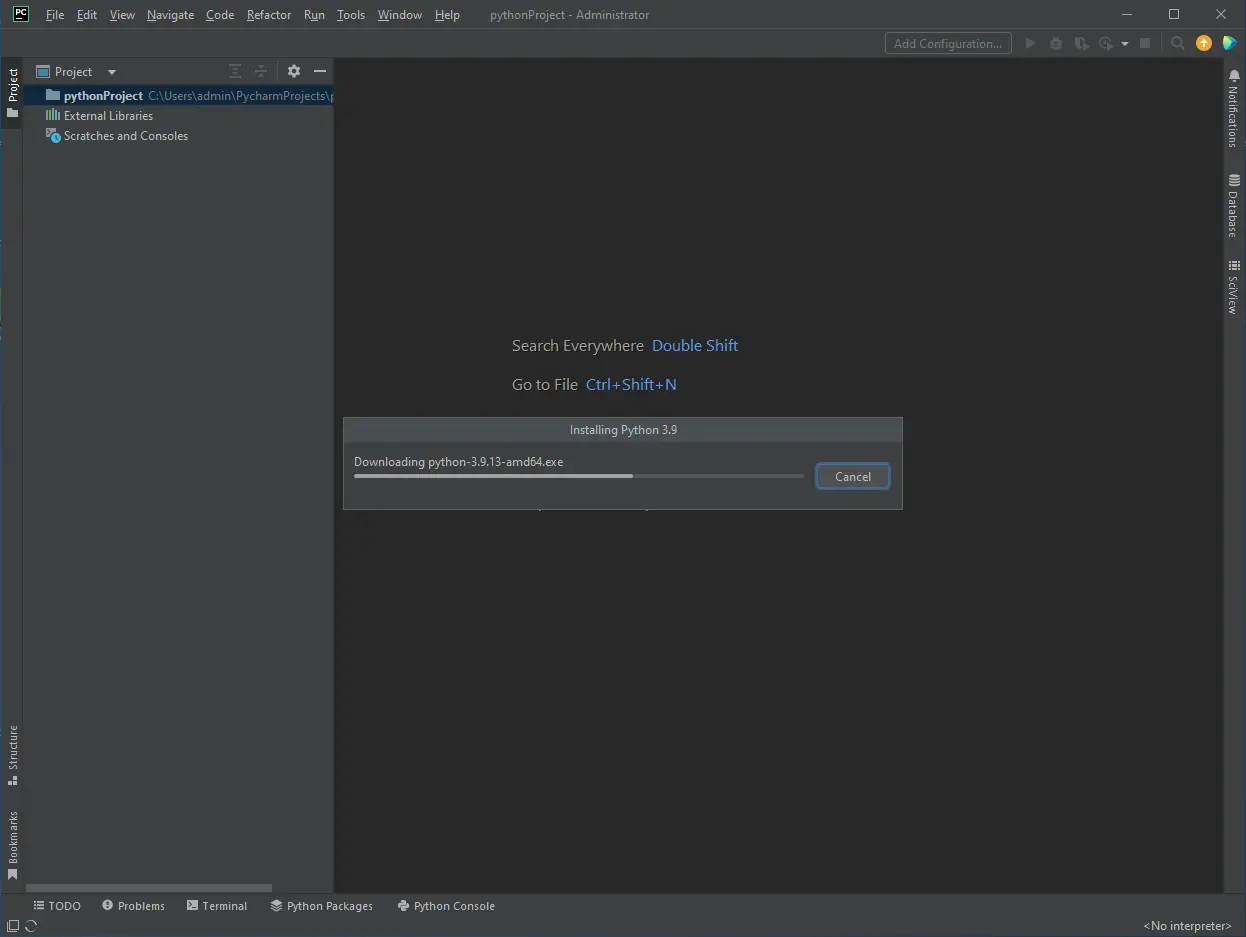1246x937 pixels.
Task: Open Search Everywhere magnifier icon
Action: pyautogui.click(x=1178, y=43)
